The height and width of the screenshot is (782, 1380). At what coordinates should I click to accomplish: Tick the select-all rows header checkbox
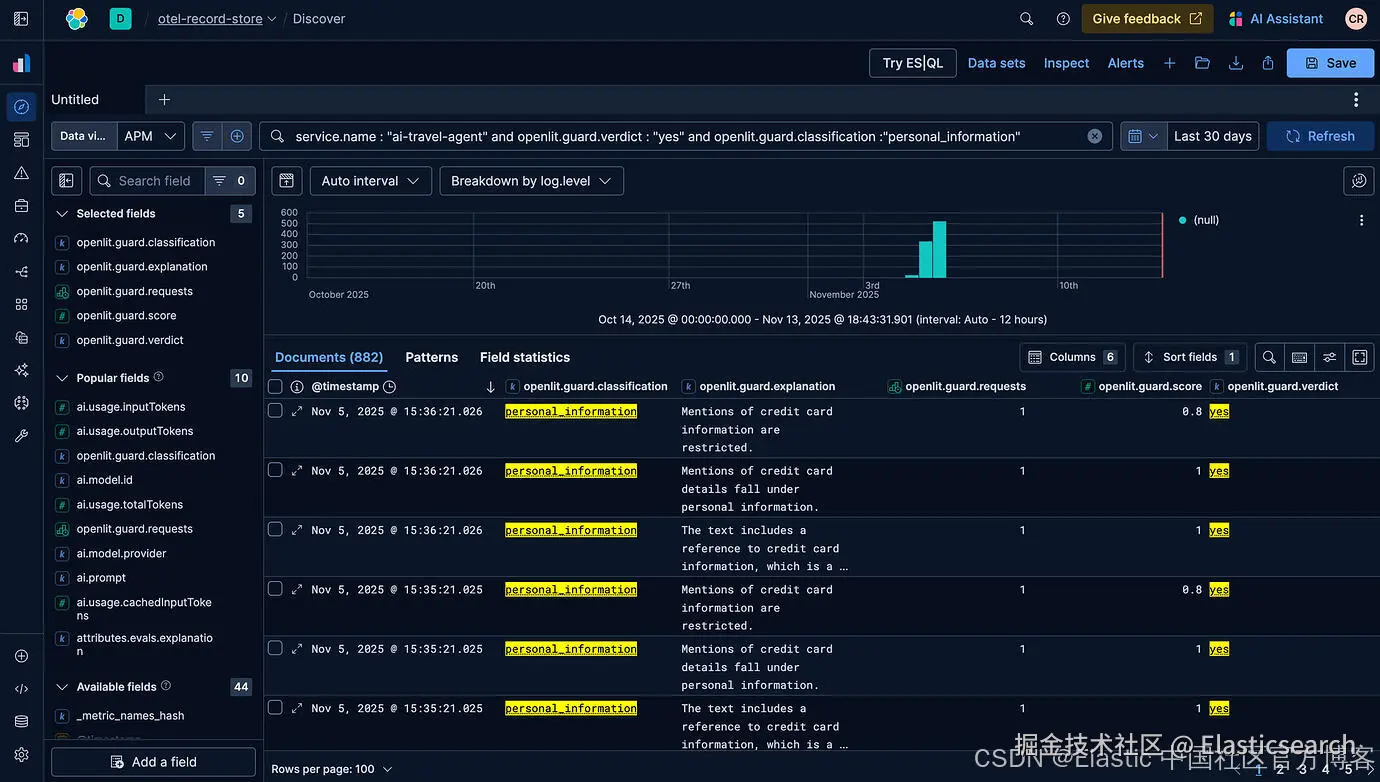click(275, 386)
